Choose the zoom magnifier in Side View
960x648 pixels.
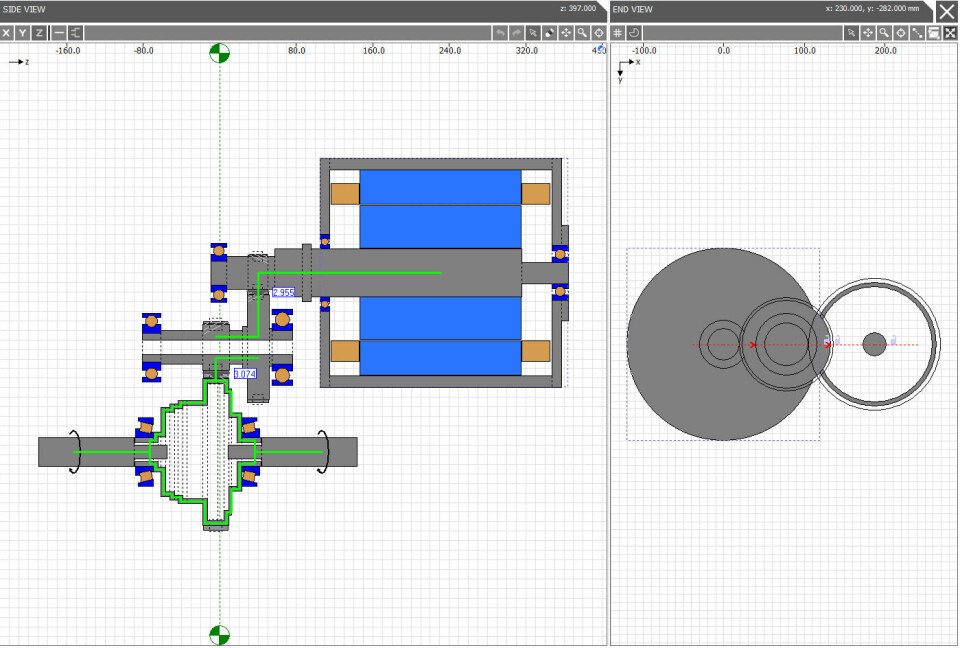pos(582,33)
